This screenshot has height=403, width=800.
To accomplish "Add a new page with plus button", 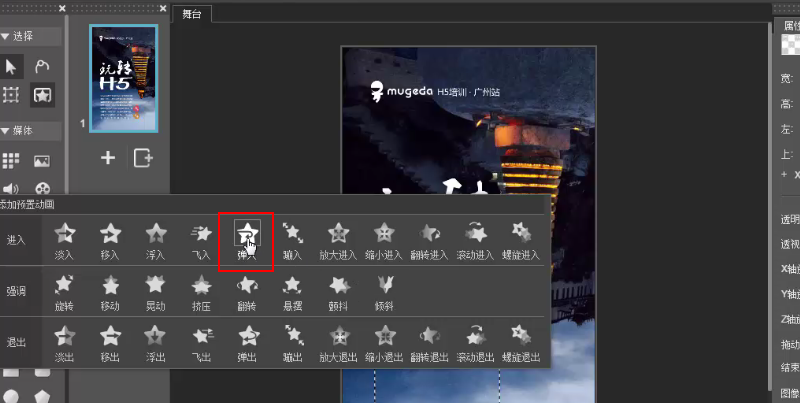I will pos(108,158).
